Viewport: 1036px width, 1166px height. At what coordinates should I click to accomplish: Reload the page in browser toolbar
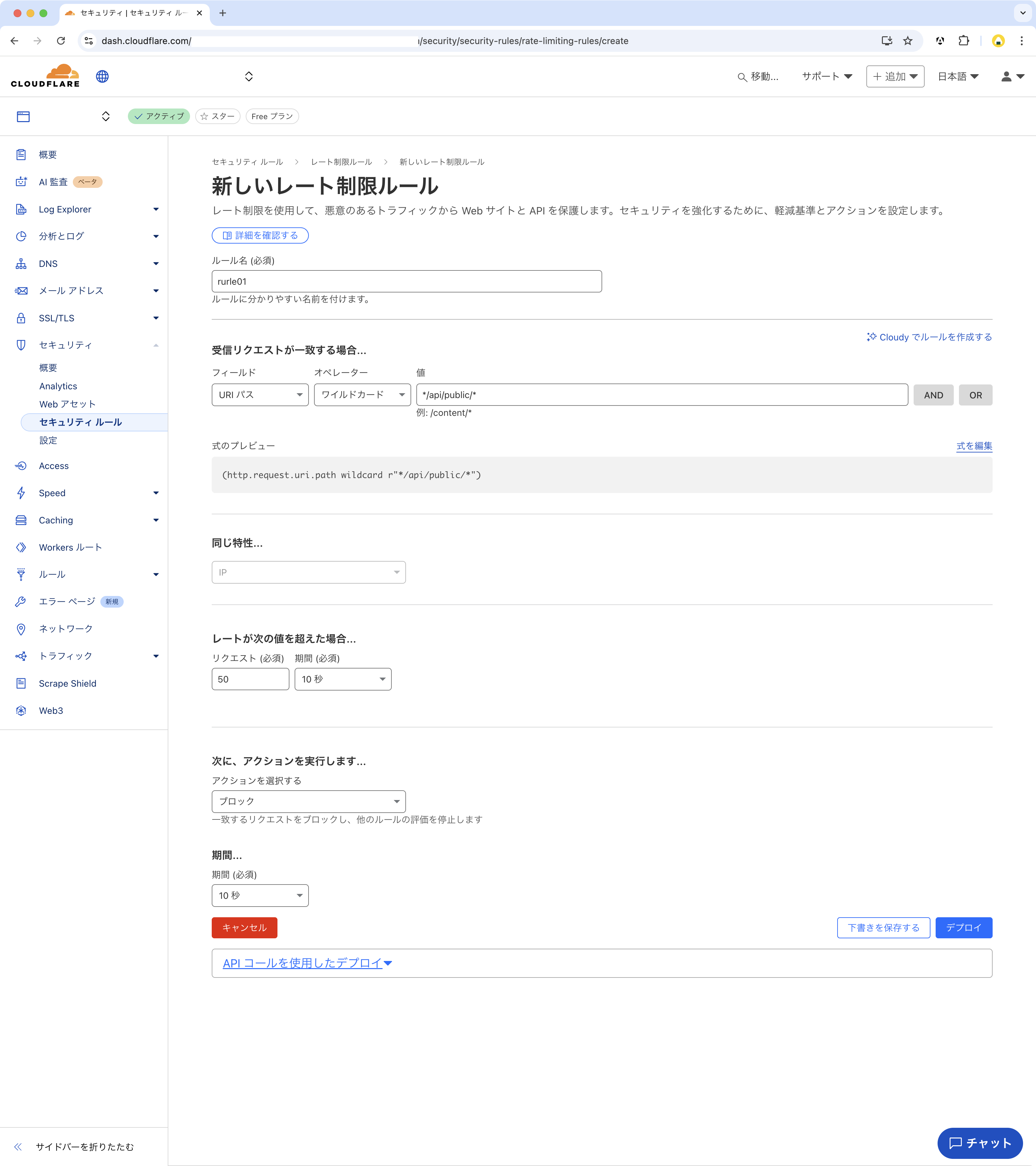(61, 41)
